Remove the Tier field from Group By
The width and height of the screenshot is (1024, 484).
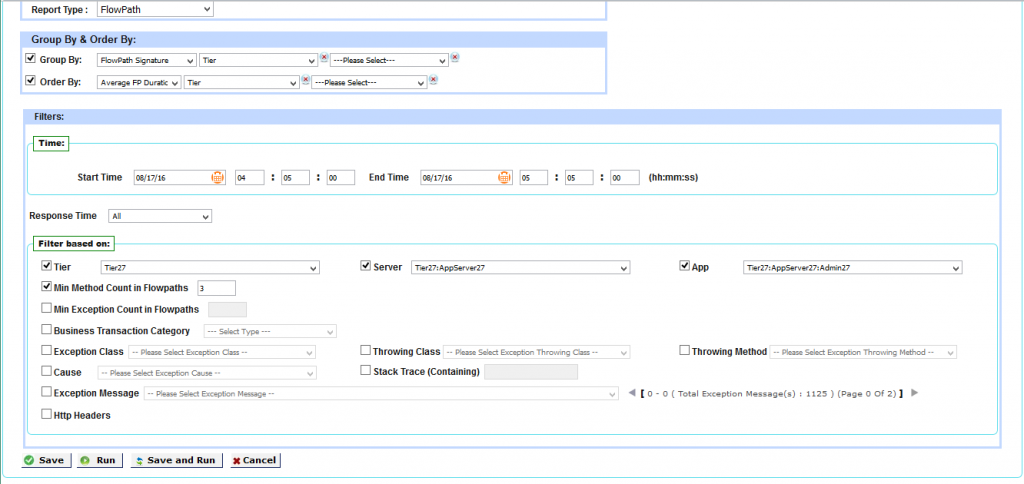pos(324,58)
